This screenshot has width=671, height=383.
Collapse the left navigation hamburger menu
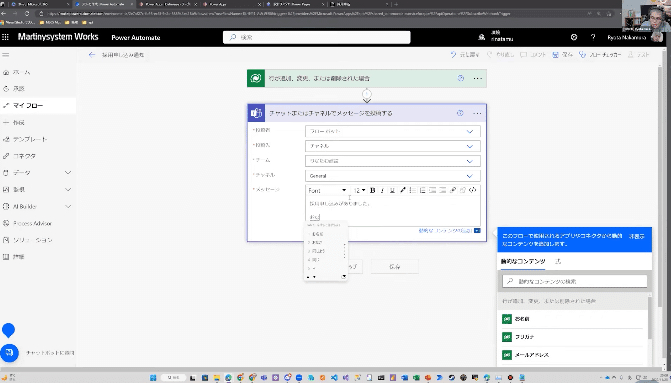tap(6, 55)
